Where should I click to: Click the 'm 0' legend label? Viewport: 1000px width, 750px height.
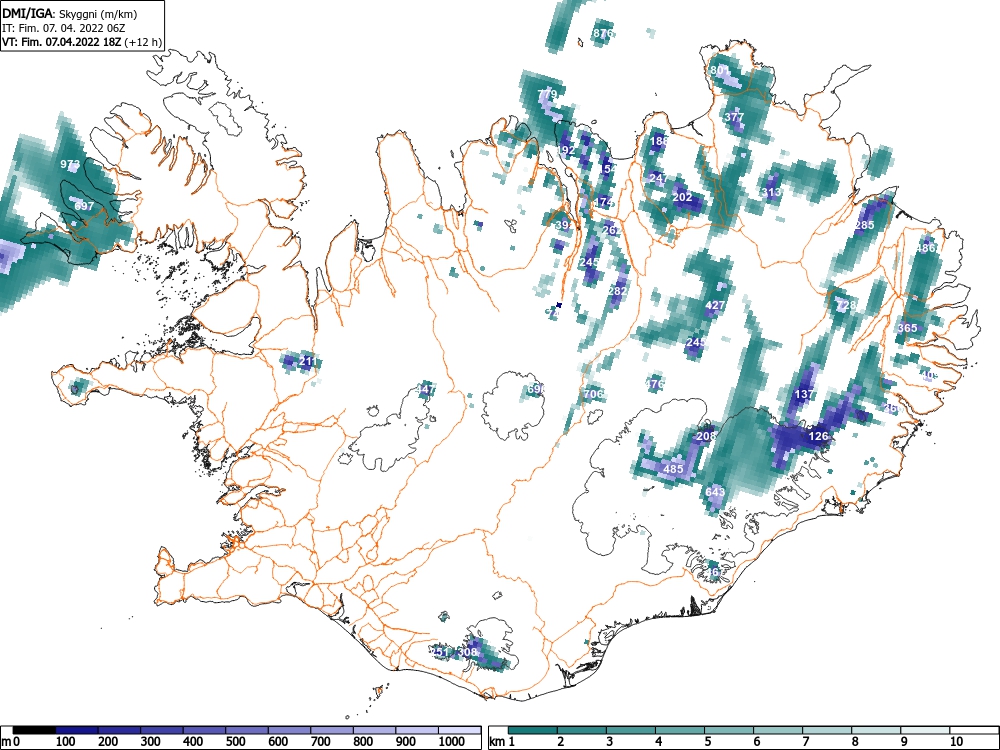point(11,742)
